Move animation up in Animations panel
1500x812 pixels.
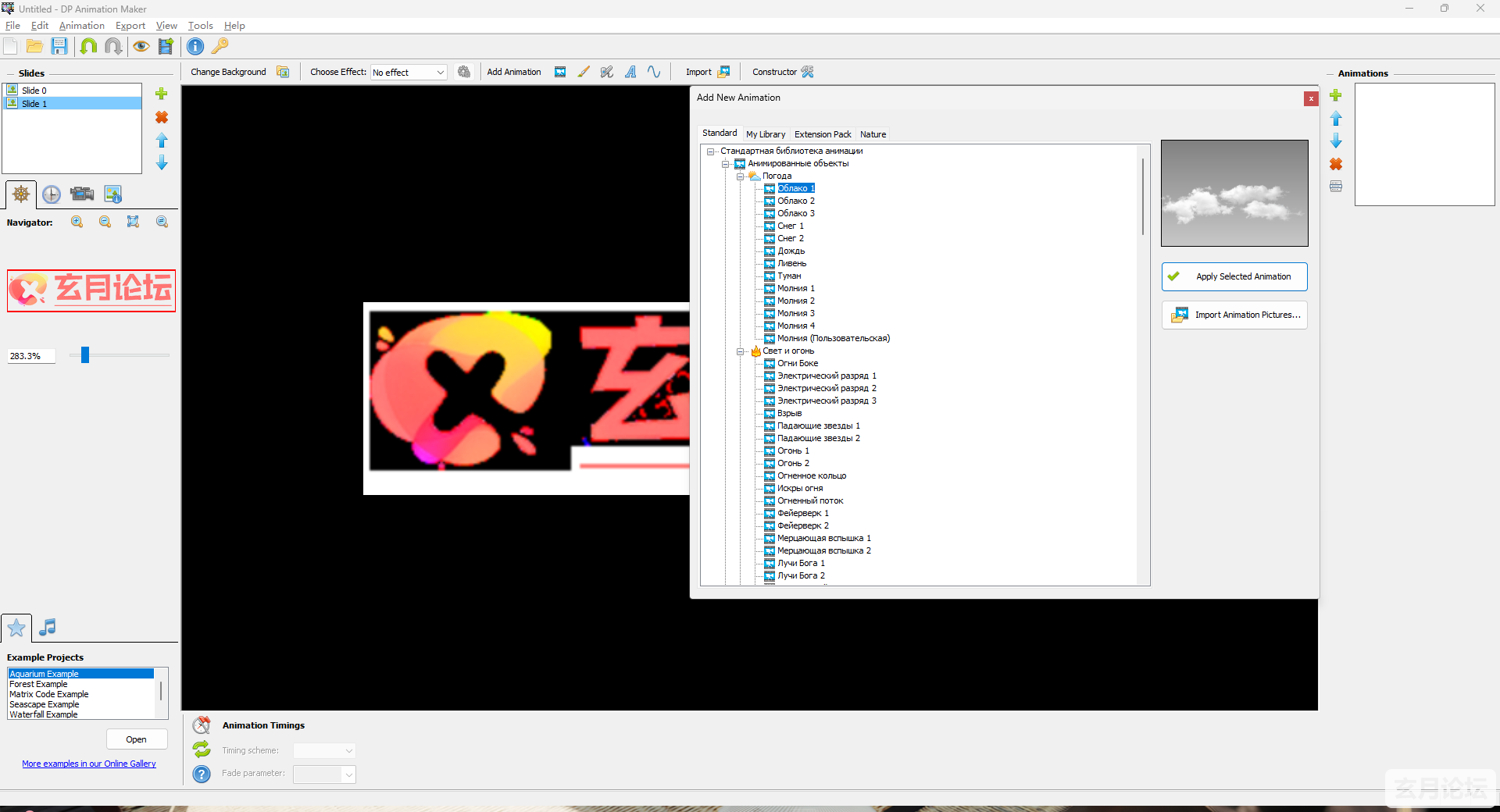click(1336, 118)
